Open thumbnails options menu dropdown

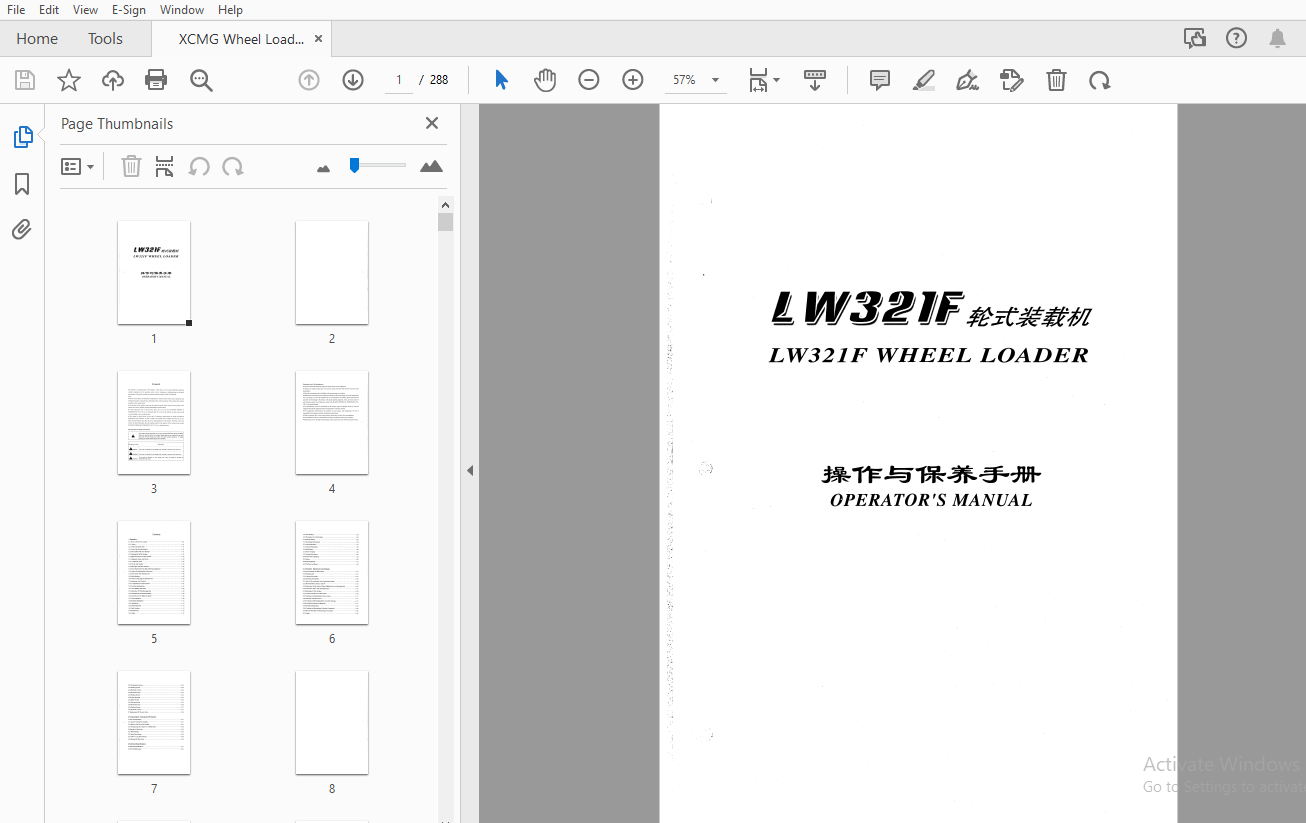78,167
